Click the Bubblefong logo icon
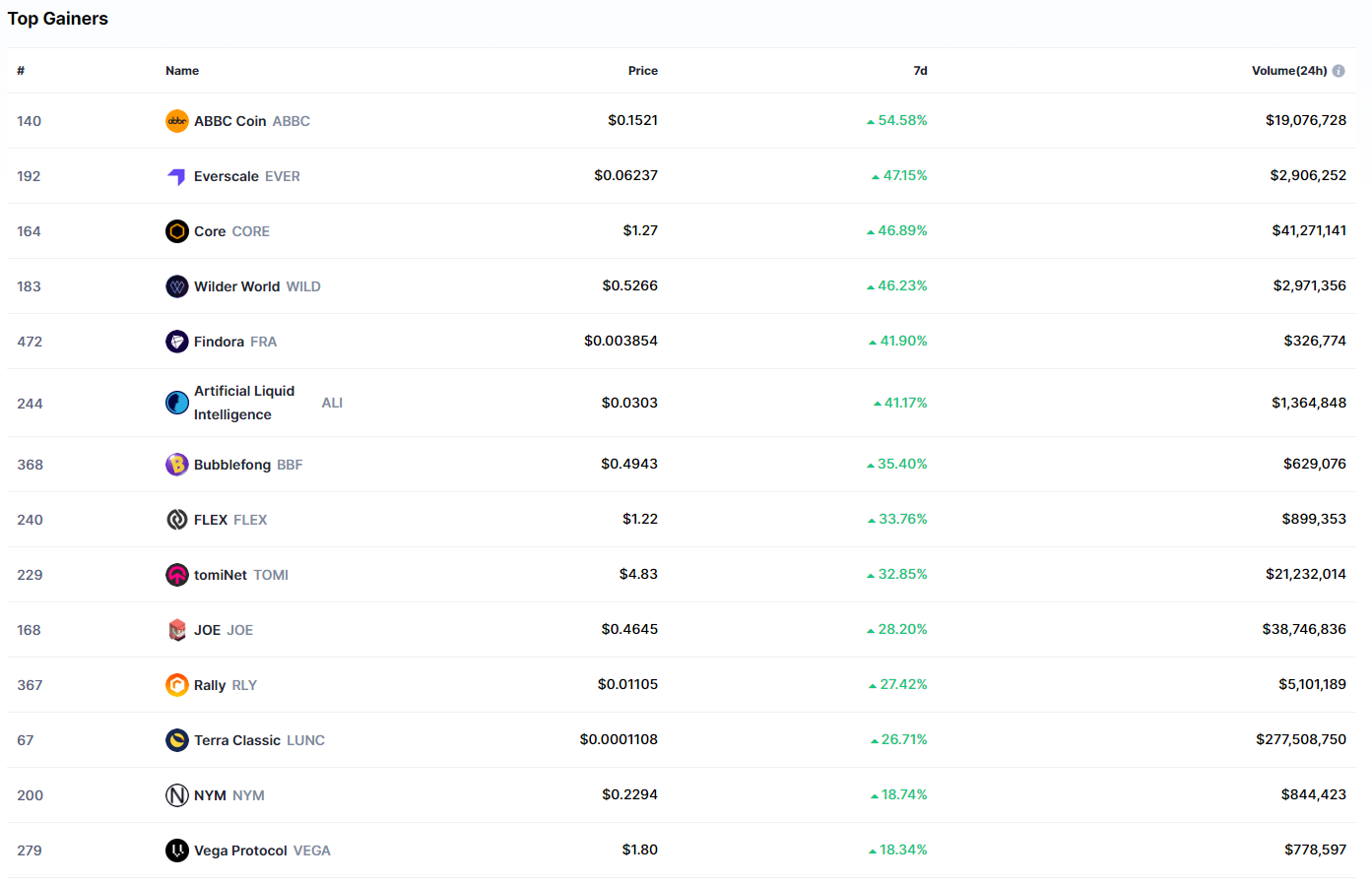This screenshot has width=1372, height=882. pos(176,465)
